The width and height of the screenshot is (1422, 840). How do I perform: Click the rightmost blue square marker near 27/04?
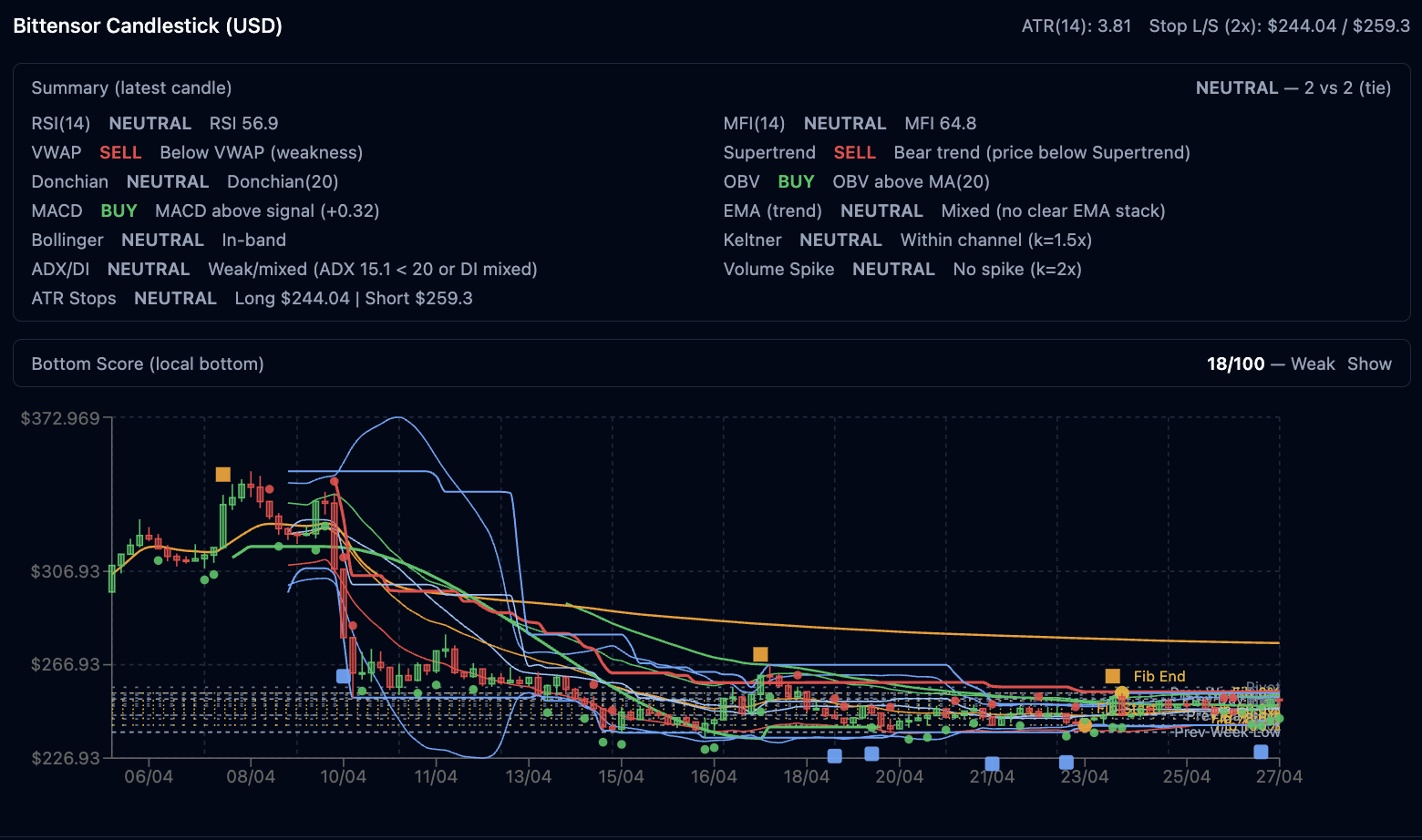tap(1261, 752)
